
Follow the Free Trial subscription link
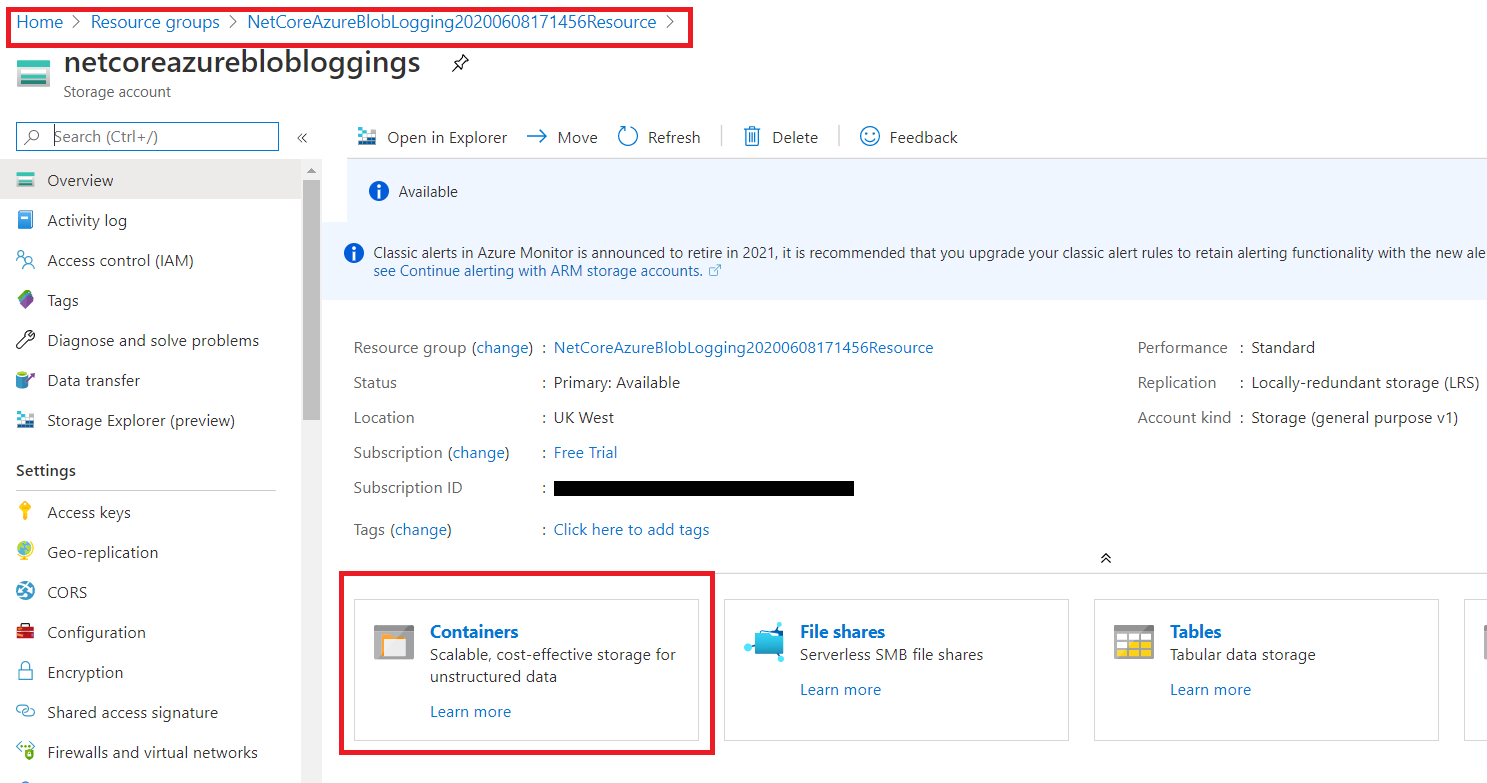(585, 452)
